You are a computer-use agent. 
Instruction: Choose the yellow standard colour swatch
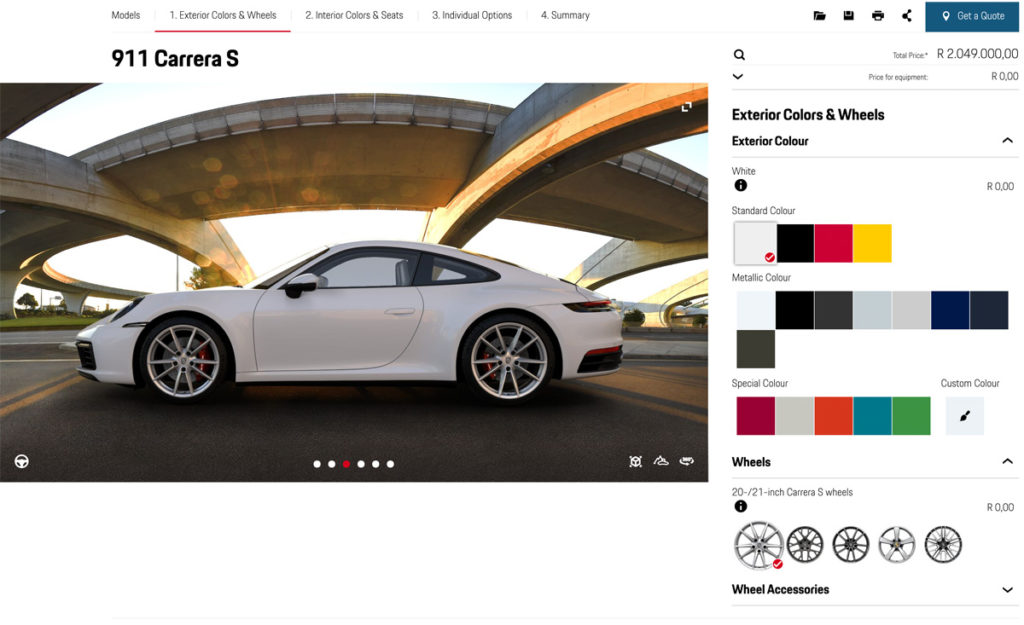pos(872,243)
